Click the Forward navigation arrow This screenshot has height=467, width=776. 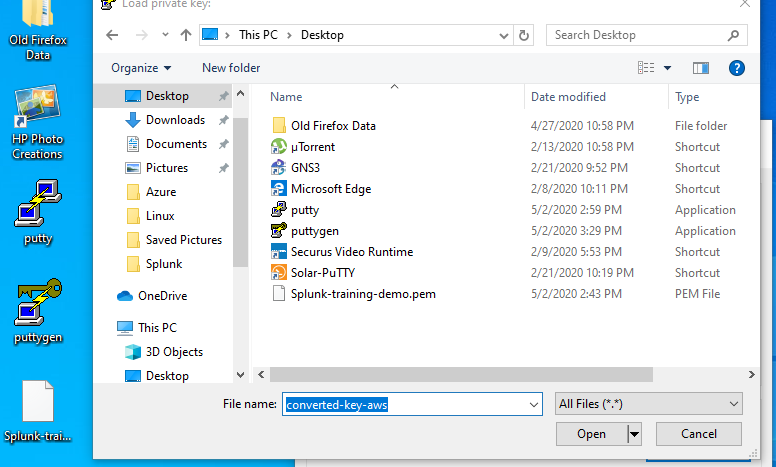click(x=142, y=35)
